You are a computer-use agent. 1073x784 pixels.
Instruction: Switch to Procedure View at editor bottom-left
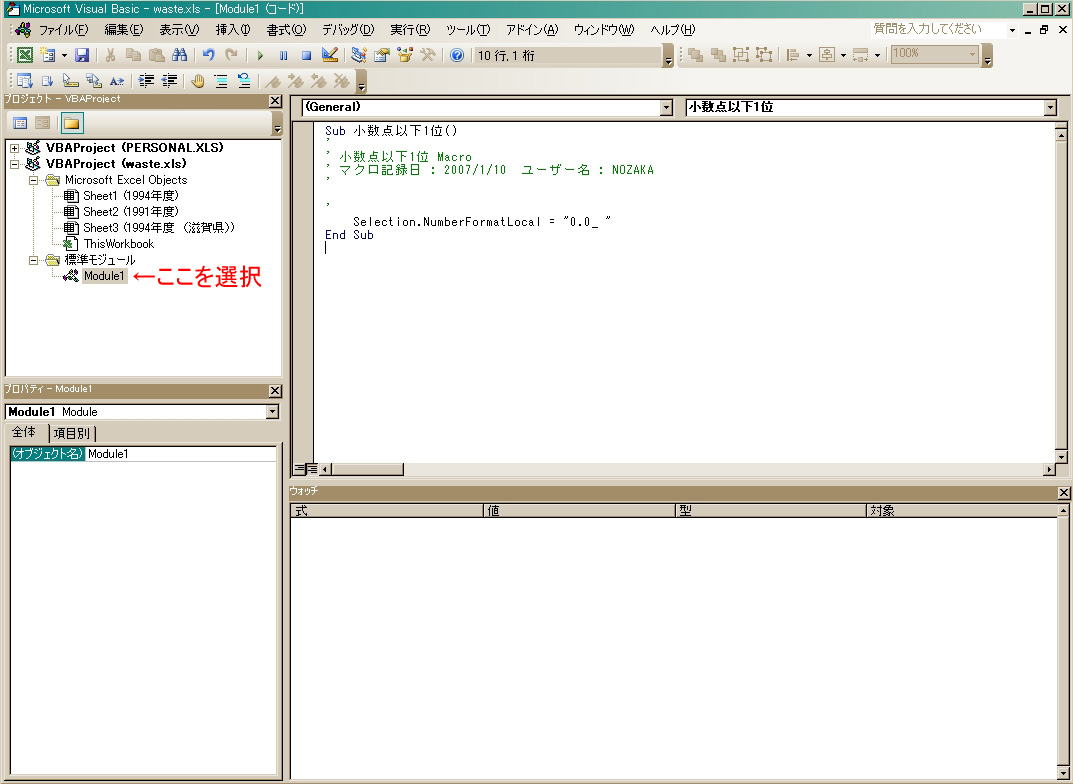299,469
